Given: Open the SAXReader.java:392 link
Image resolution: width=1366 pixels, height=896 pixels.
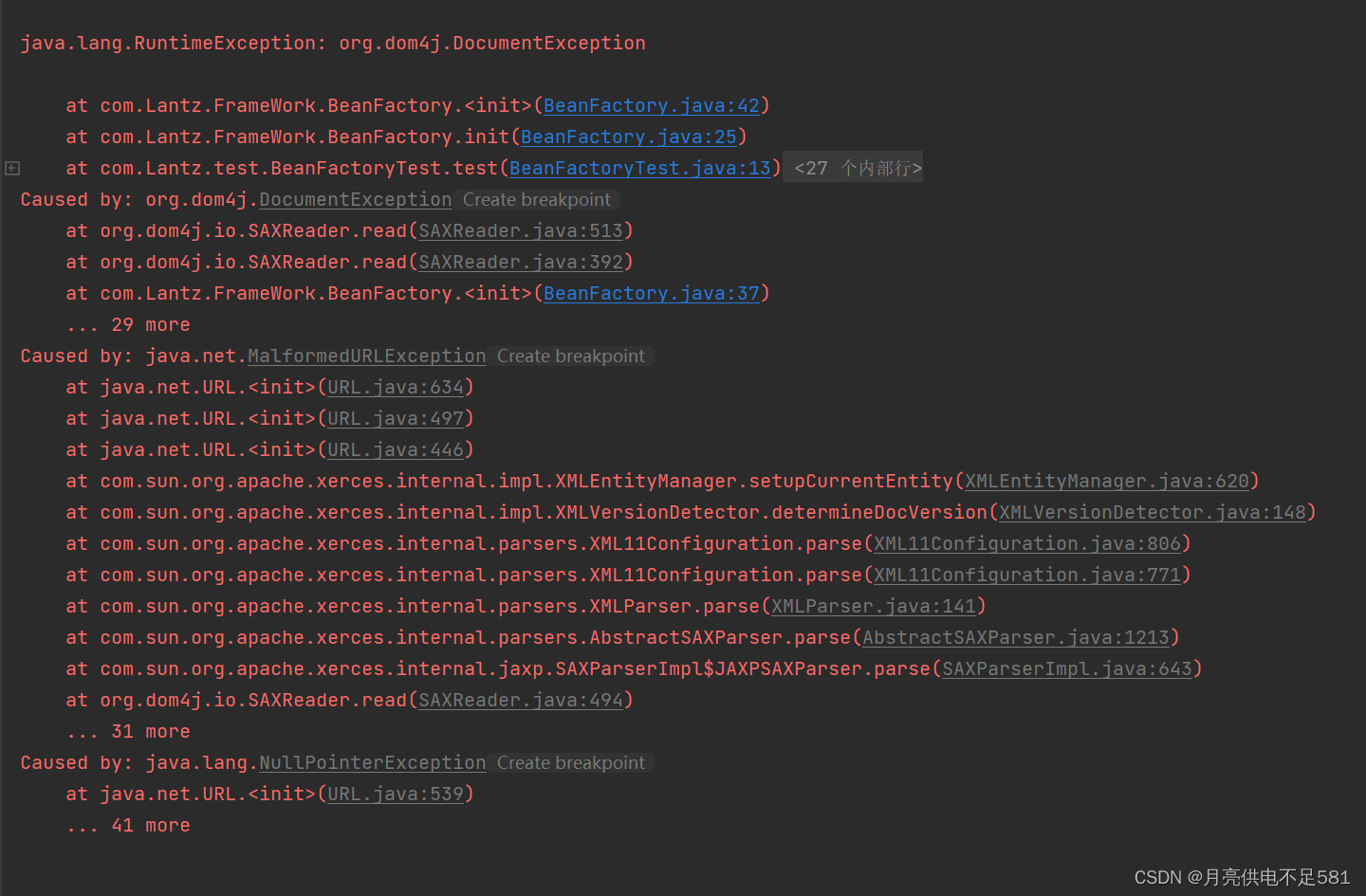Looking at the screenshot, I should (521, 263).
